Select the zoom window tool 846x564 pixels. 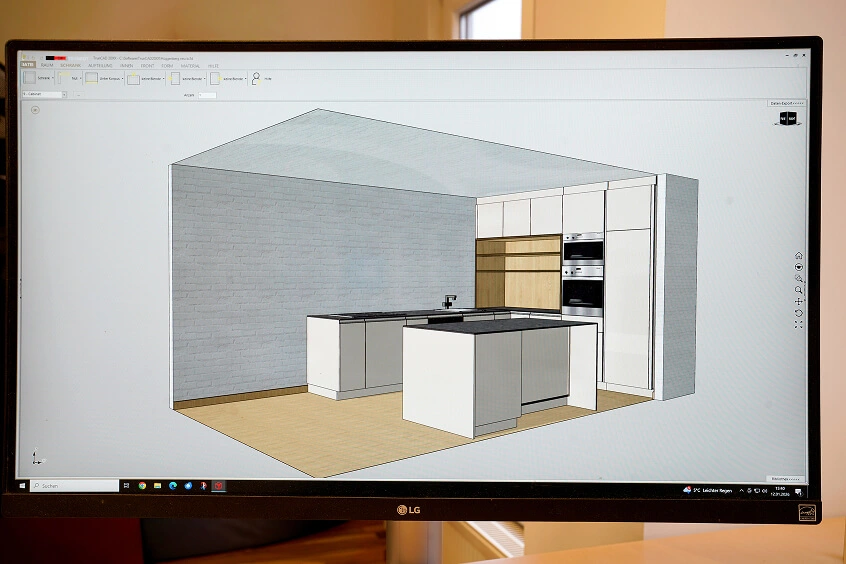click(x=799, y=278)
